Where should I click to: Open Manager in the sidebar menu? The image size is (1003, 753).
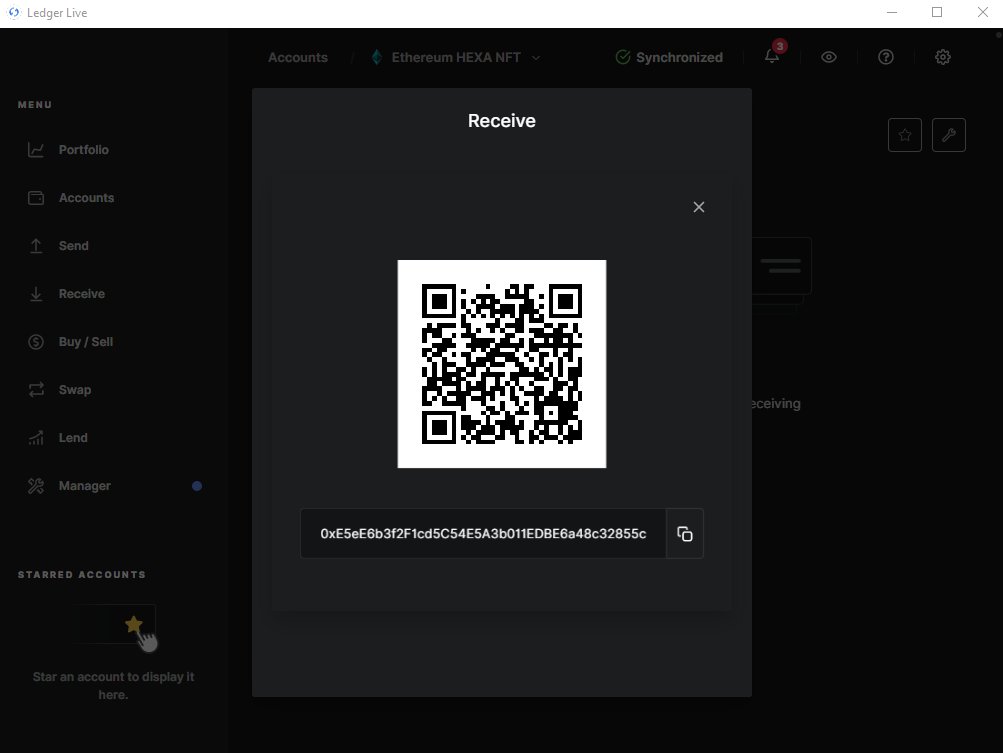[84, 486]
